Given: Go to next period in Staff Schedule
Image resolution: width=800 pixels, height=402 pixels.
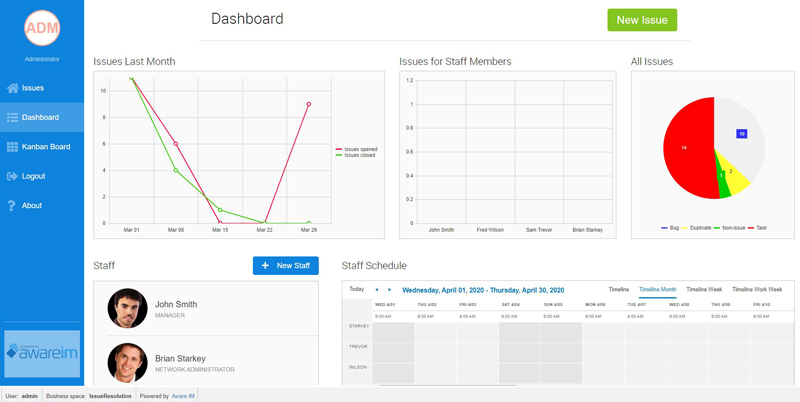Looking at the screenshot, I should (389, 290).
